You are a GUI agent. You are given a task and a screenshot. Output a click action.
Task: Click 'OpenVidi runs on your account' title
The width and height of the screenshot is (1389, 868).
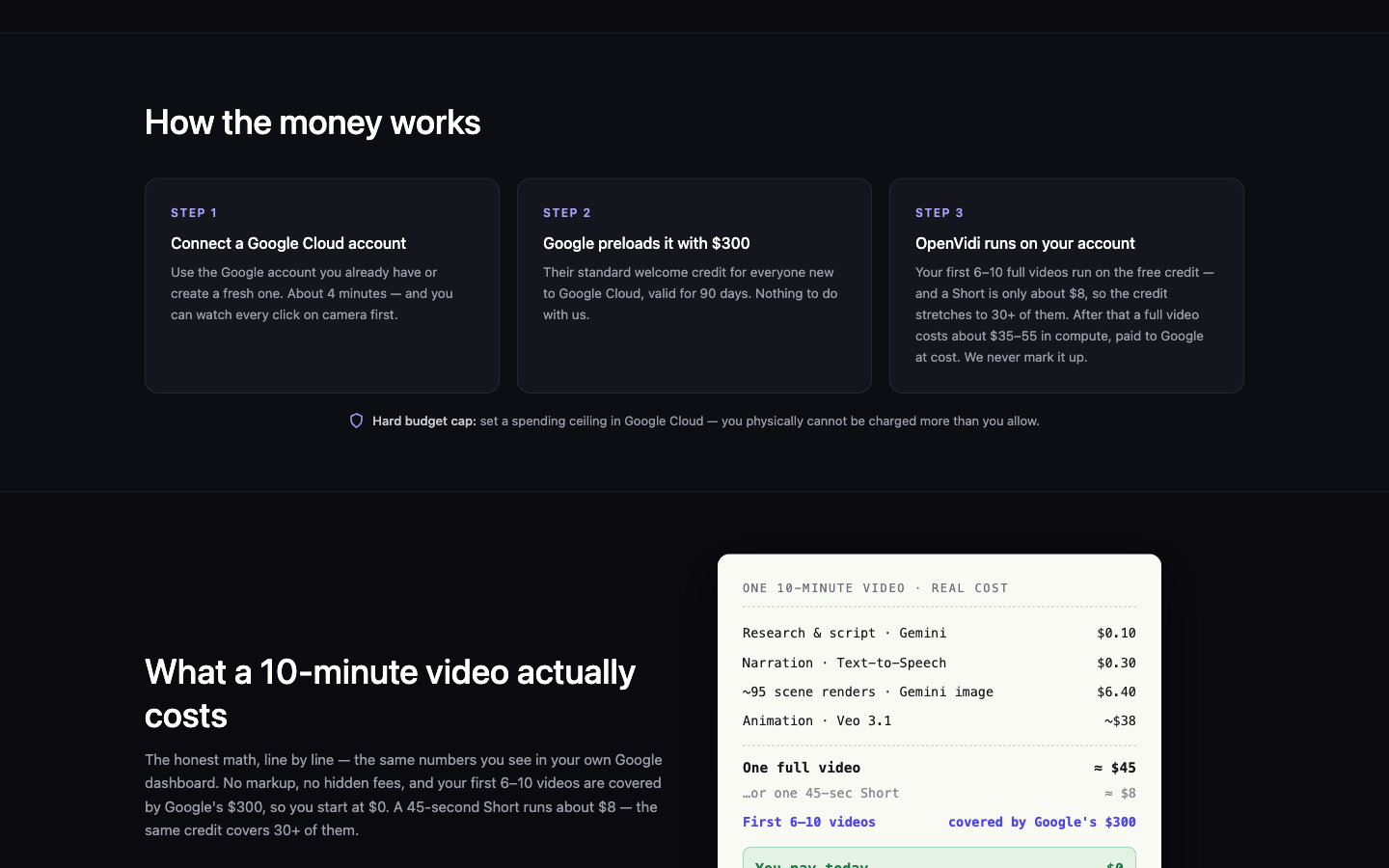(1025, 243)
